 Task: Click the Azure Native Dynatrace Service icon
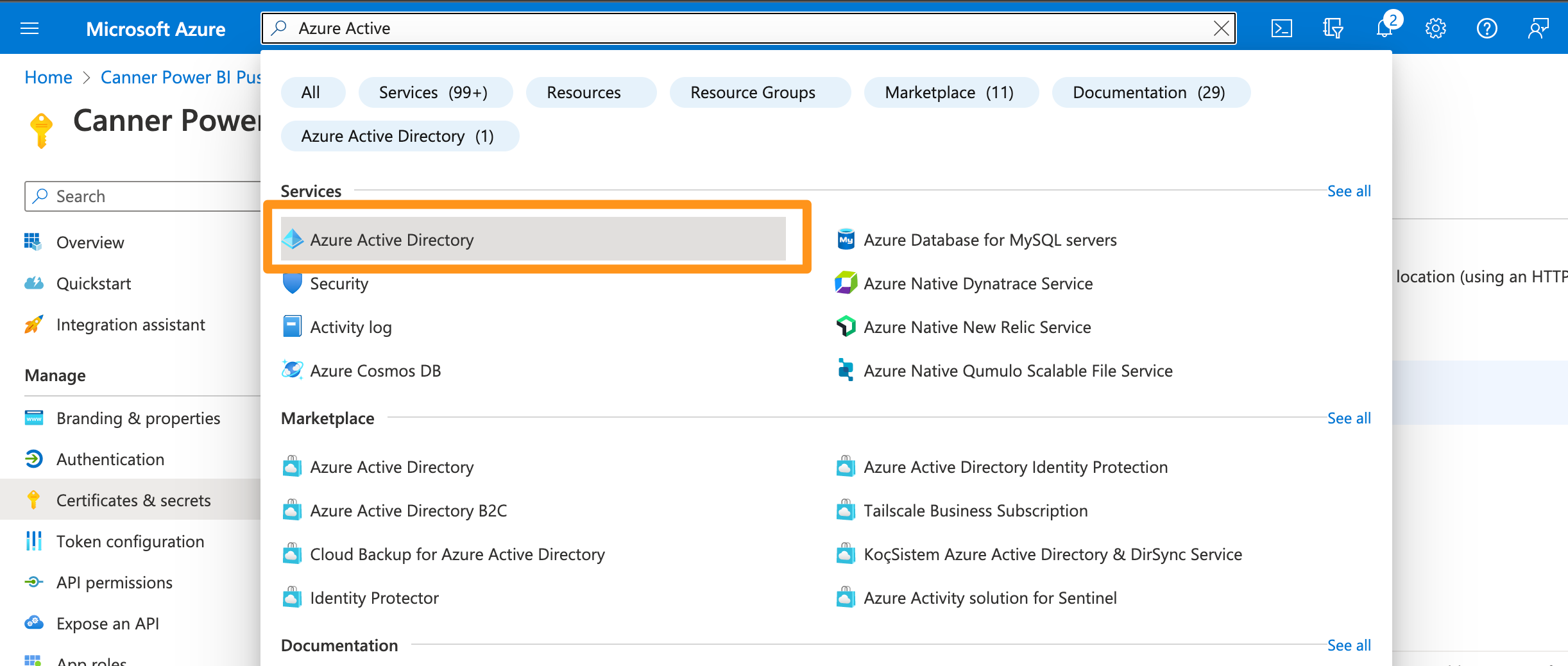click(846, 283)
